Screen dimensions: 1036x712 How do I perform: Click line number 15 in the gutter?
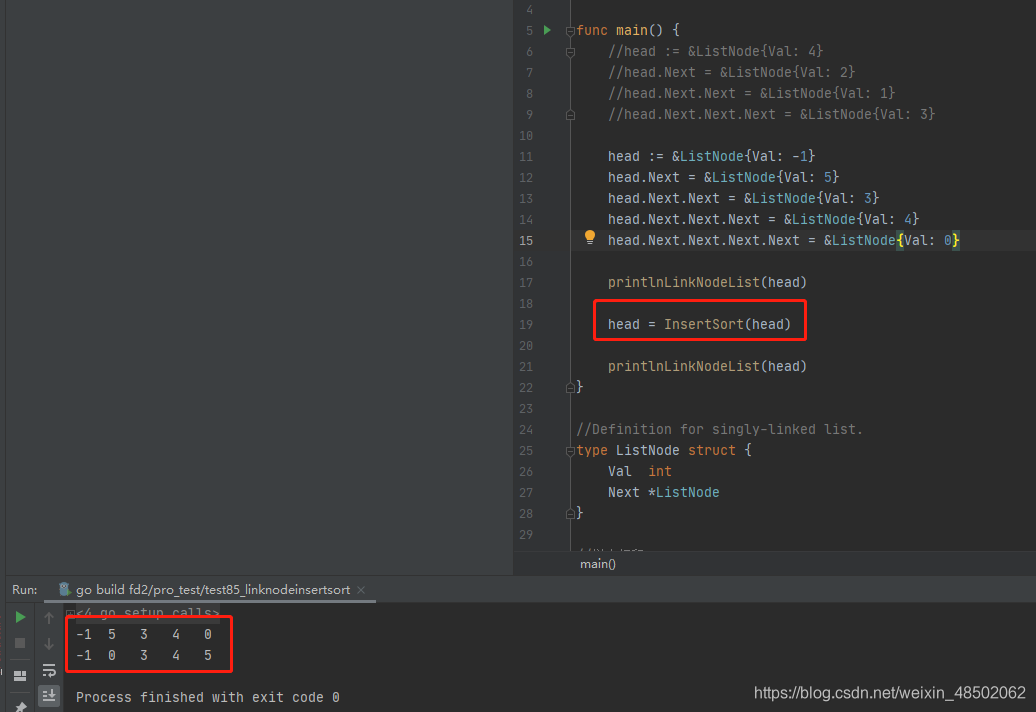pyautogui.click(x=526, y=240)
